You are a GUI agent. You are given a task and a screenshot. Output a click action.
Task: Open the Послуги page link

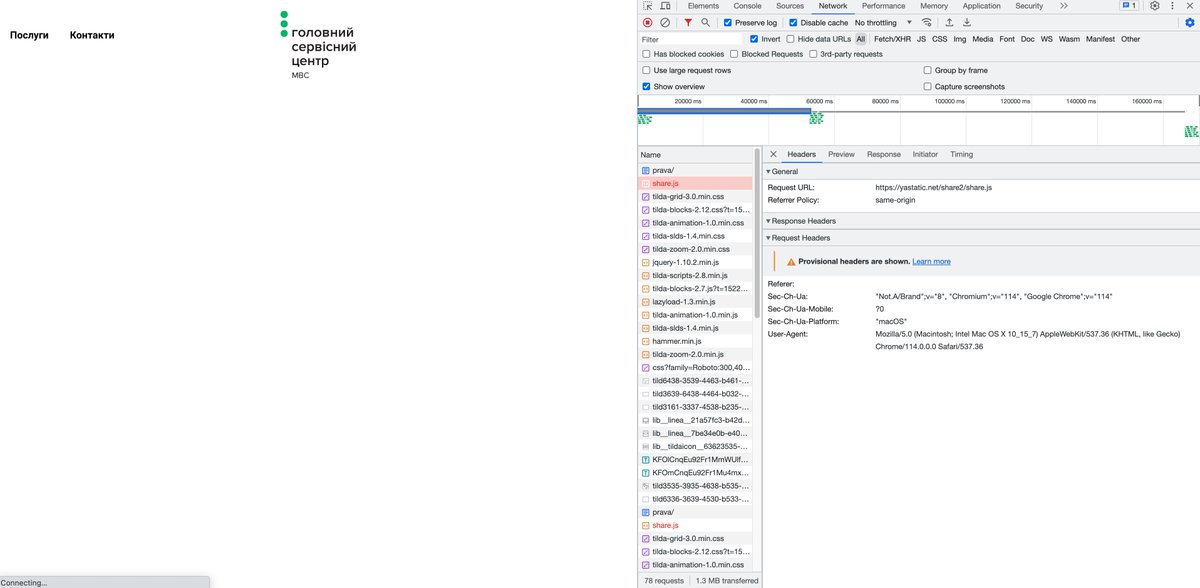pos(29,35)
